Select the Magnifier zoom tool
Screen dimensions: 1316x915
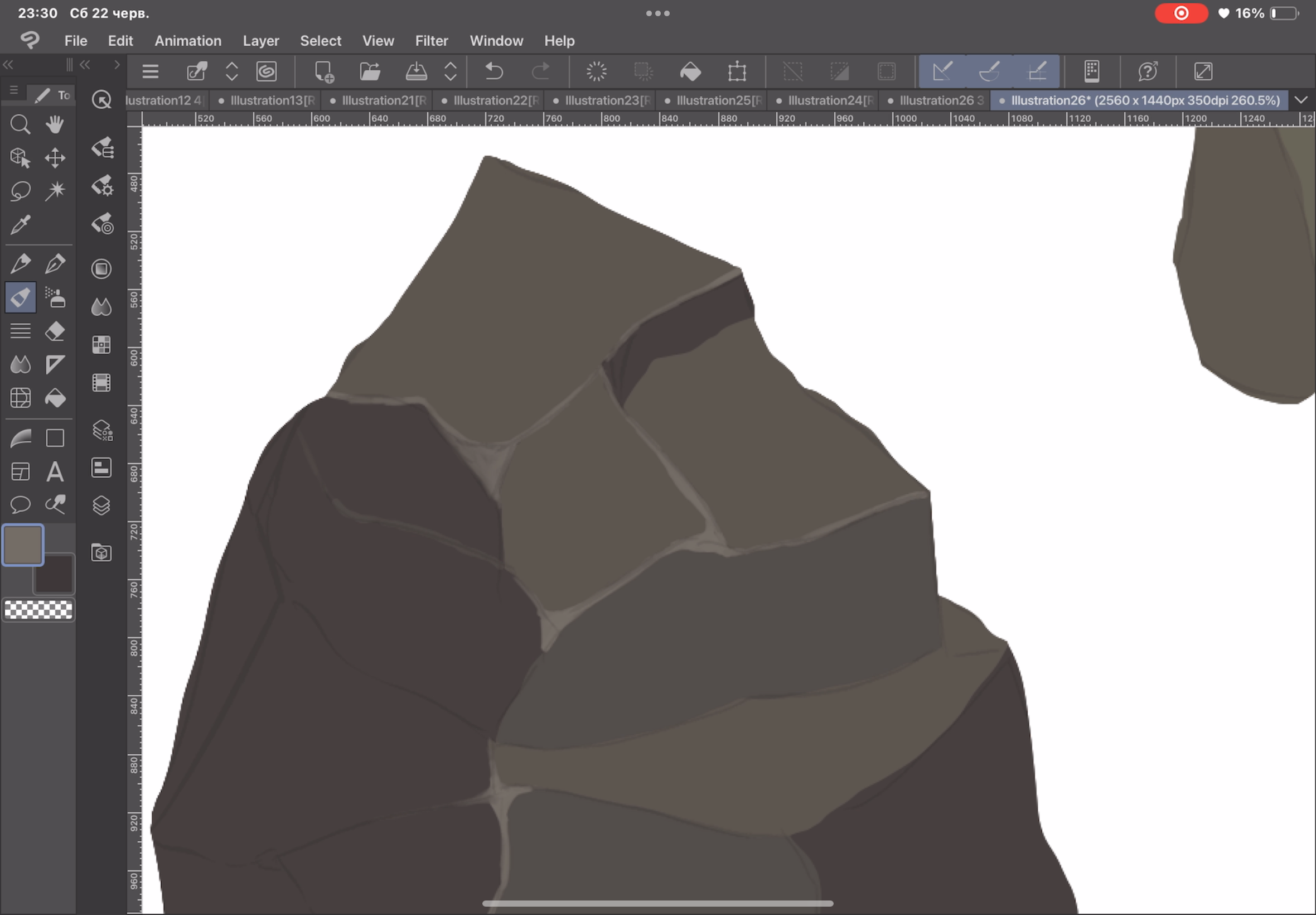[x=20, y=124]
